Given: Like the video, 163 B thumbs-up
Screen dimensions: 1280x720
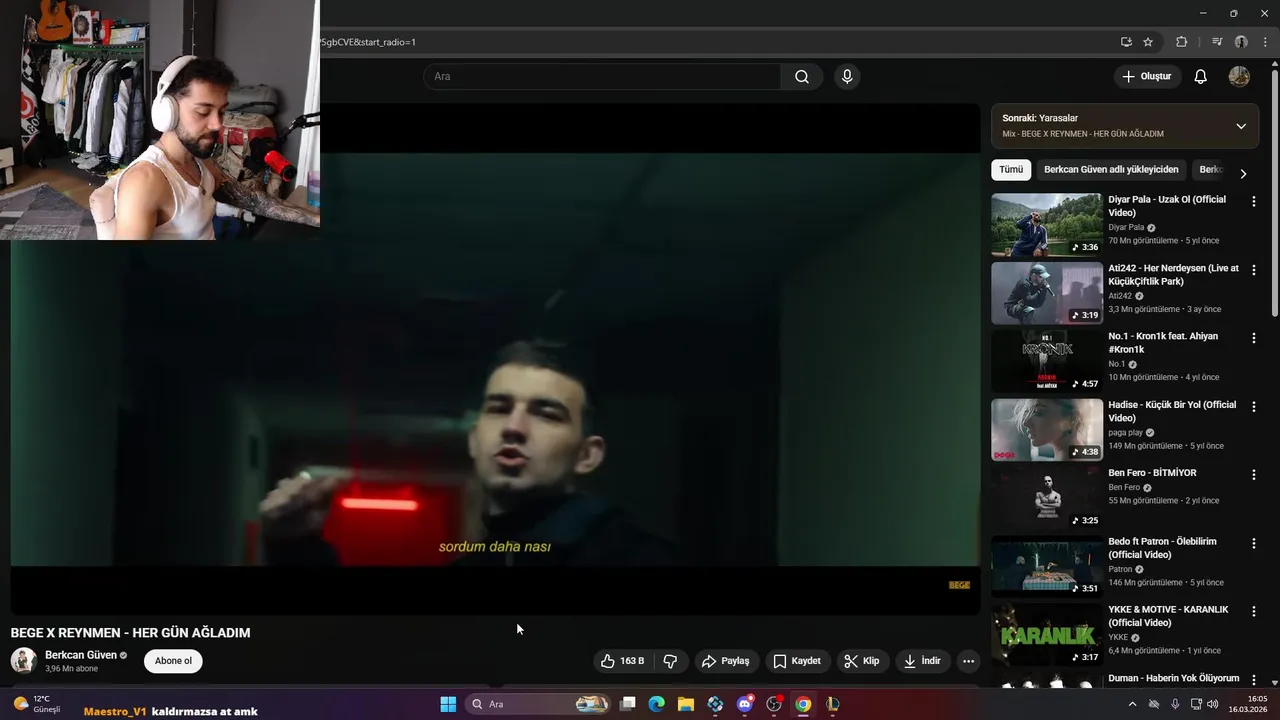Looking at the screenshot, I should click(x=623, y=661).
